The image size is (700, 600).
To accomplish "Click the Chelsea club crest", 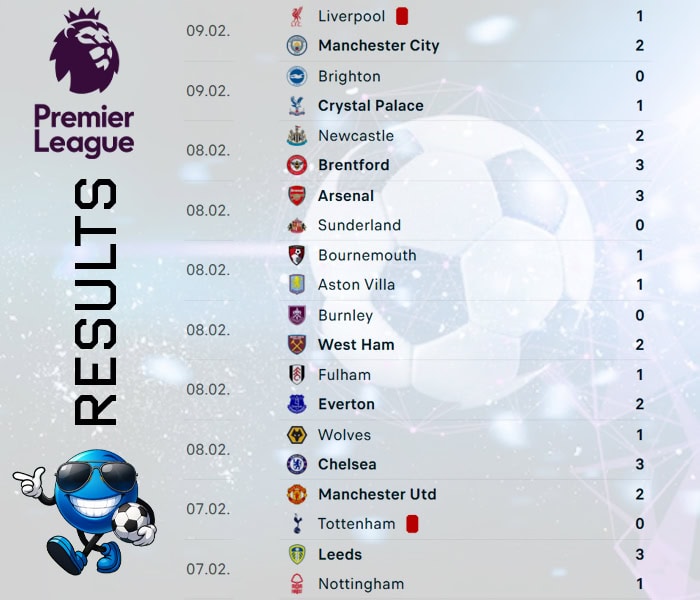I will click(296, 464).
